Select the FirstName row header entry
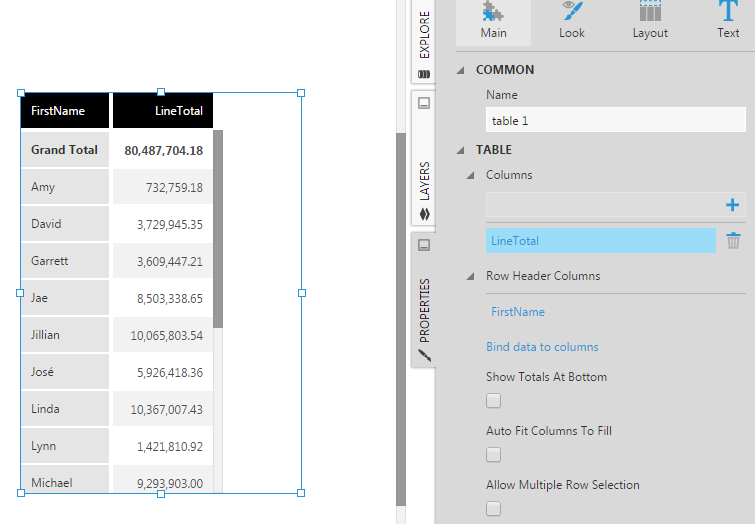 [x=518, y=312]
